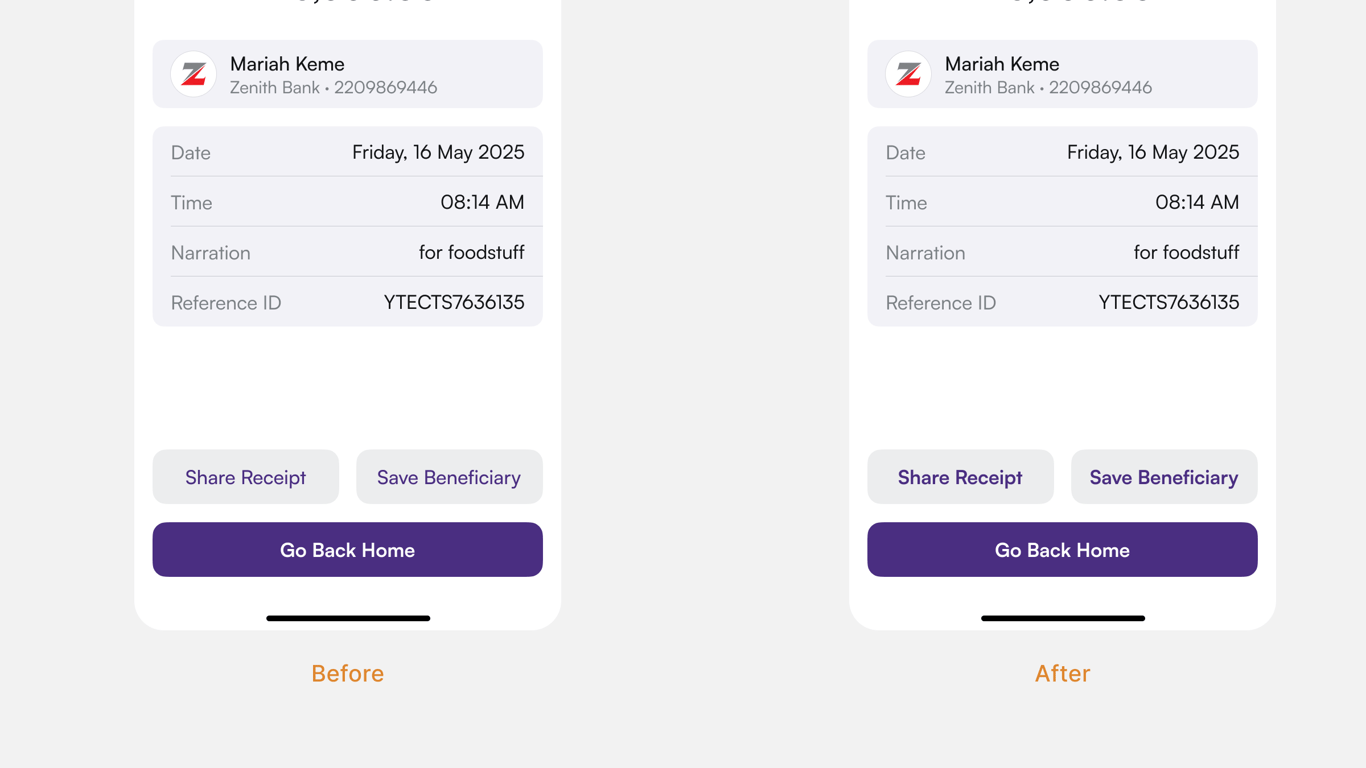Click Go Back Home in After mockup
Viewport: 1366px width, 768px height.
point(1062,550)
